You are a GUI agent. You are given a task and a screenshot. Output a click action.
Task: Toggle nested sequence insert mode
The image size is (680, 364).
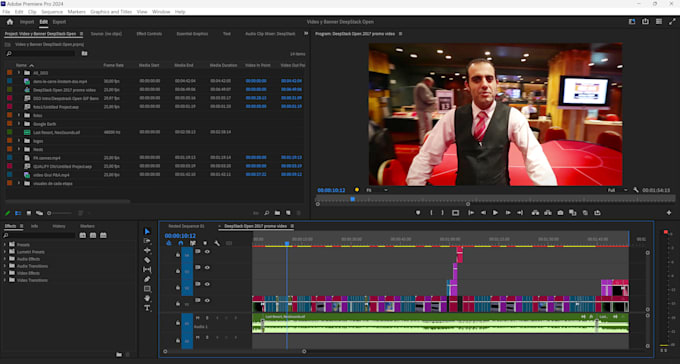pyautogui.click(x=169, y=243)
